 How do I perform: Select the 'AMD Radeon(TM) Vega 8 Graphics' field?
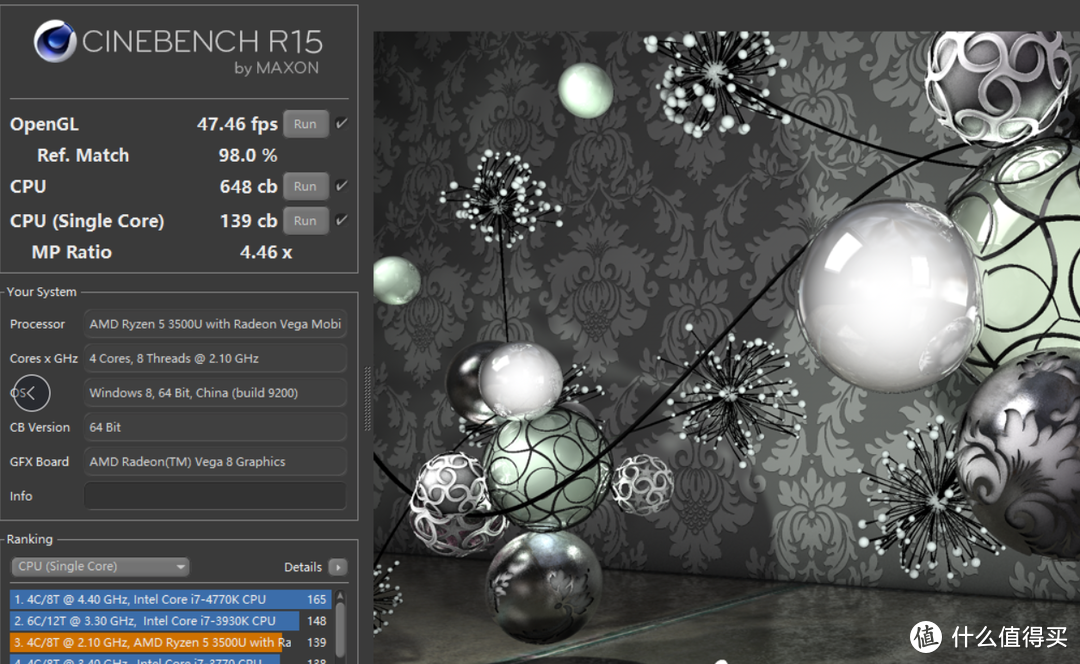[215, 461]
